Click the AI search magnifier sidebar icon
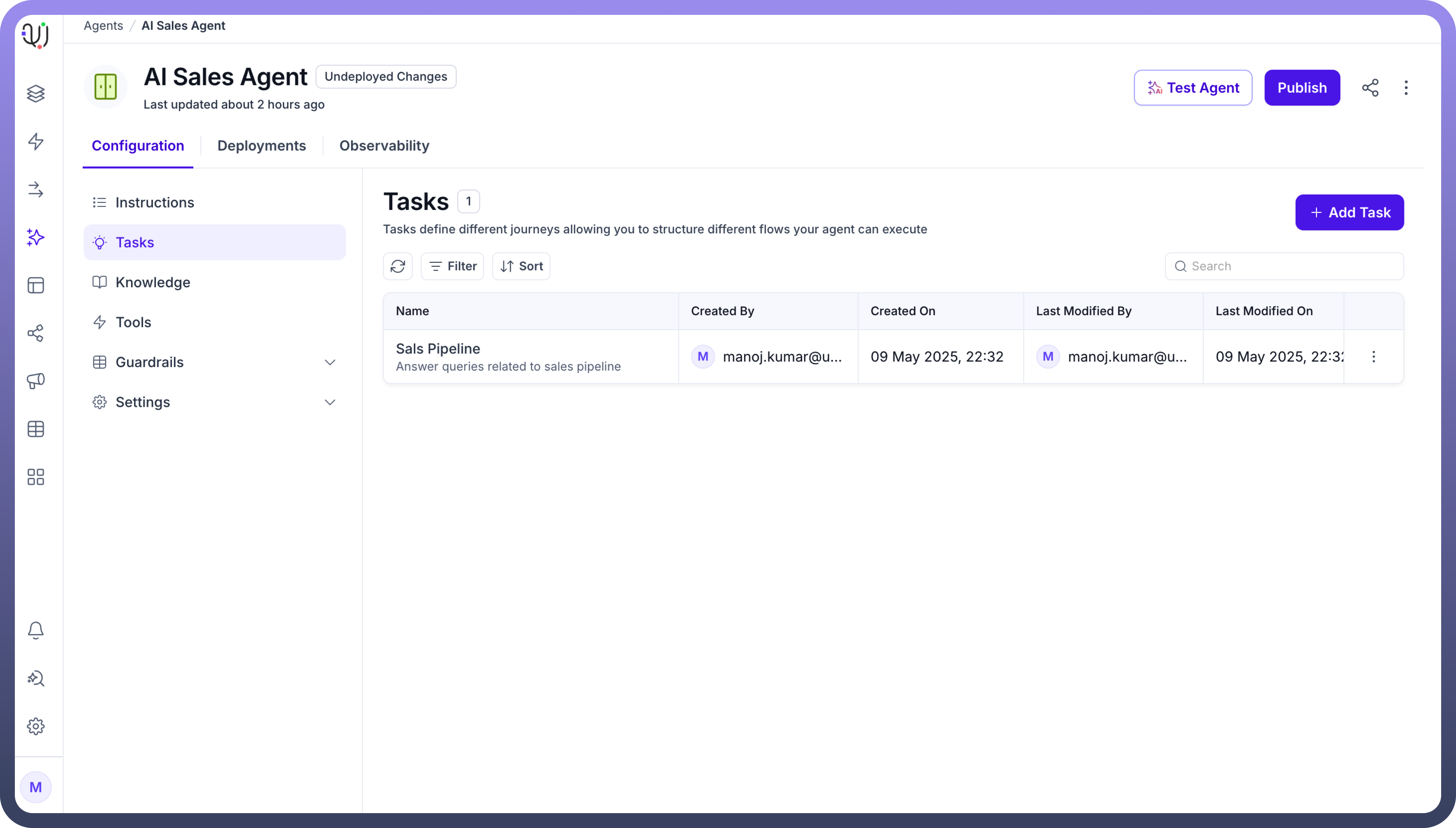The width and height of the screenshot is (1456, 828). [x=36, y=679]
